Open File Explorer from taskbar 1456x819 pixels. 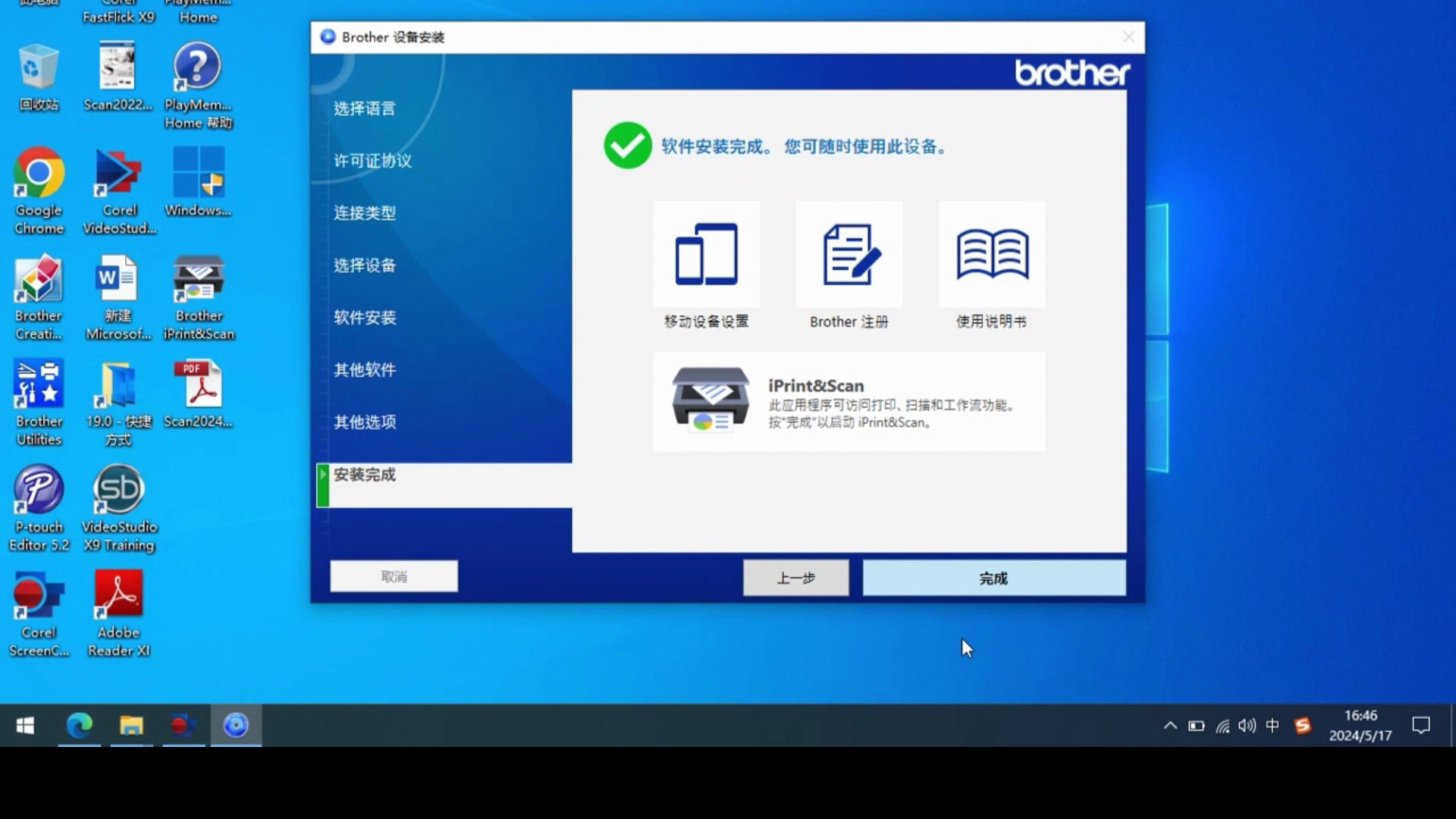(131, 726)
